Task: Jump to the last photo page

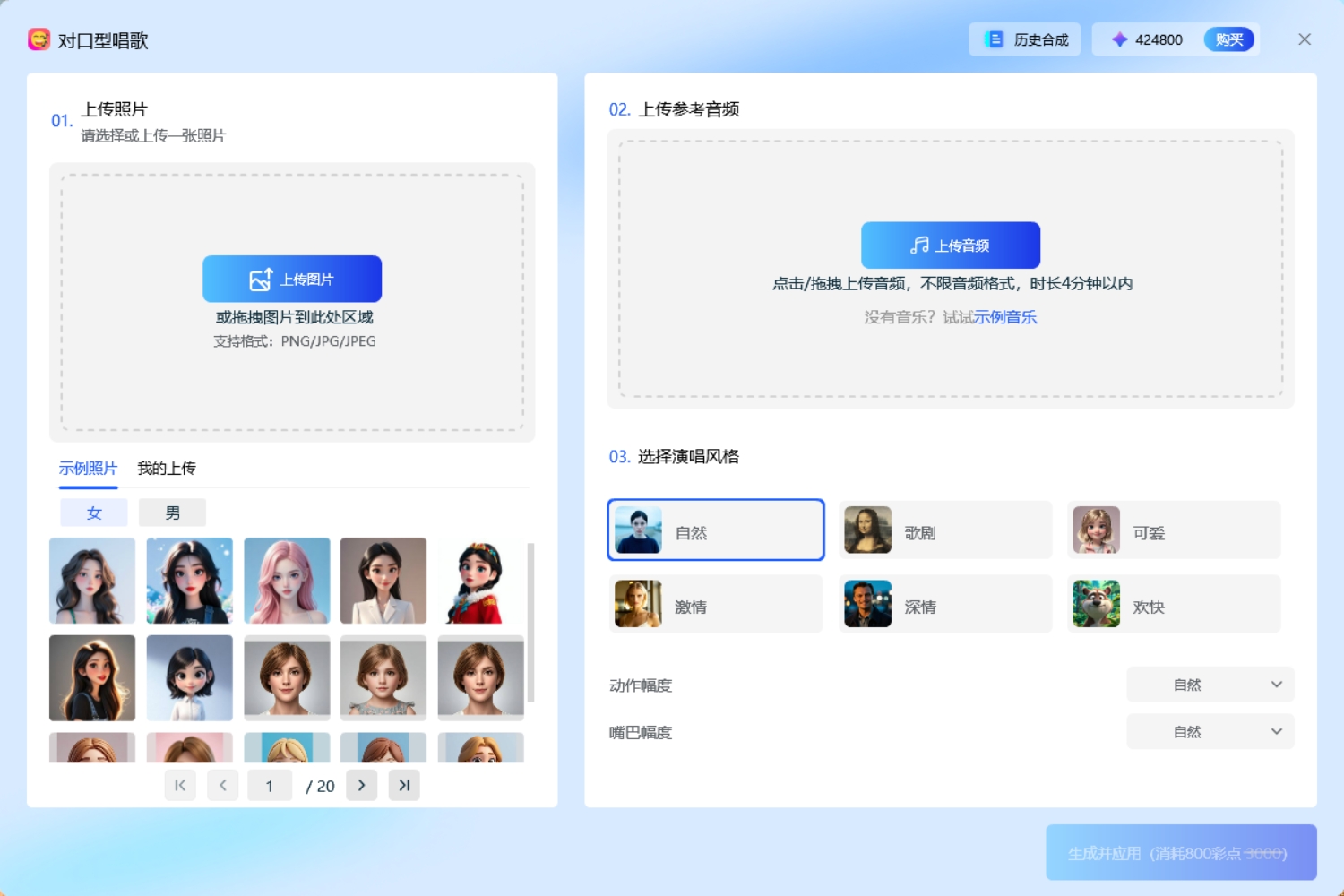Action: [404, 786]
